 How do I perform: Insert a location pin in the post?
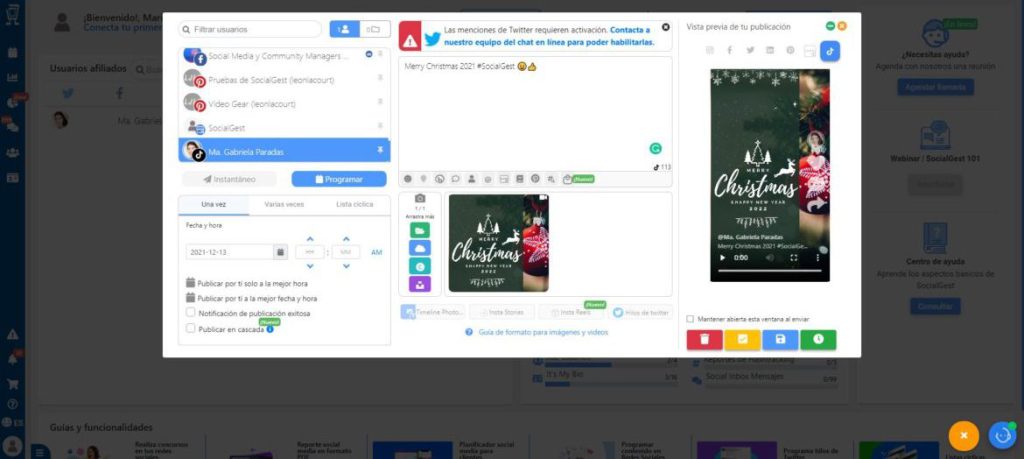point(423,179)
